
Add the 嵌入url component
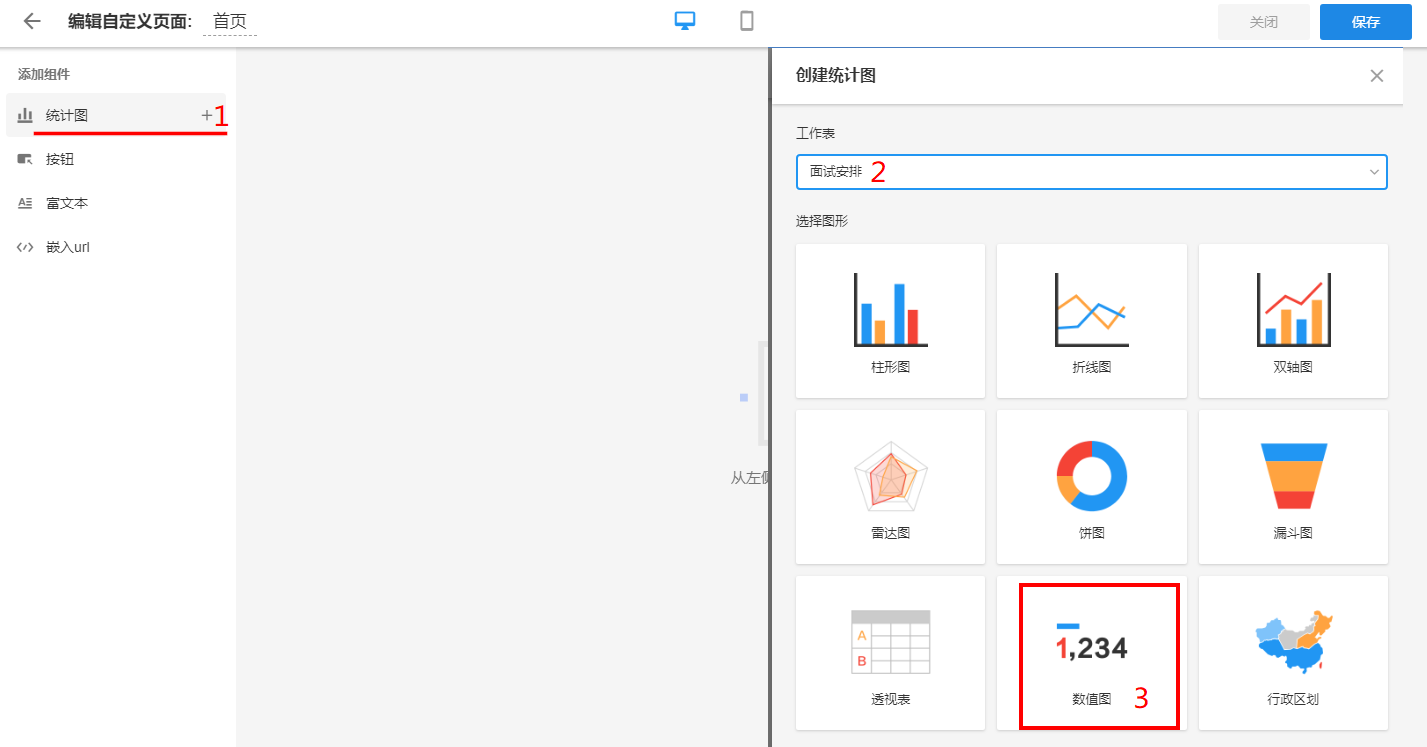click(x=116, y=247)
